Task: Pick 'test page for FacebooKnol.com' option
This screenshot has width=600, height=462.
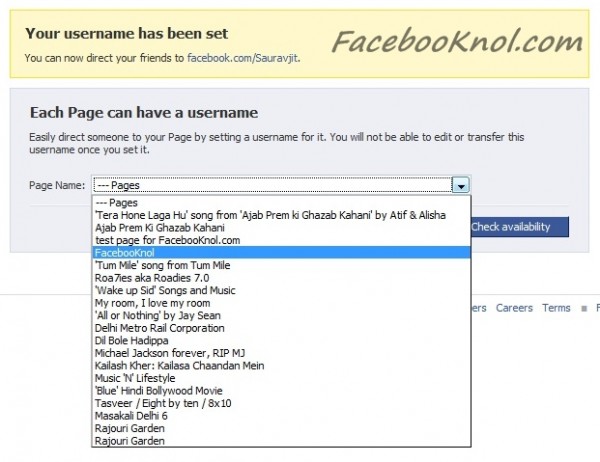Action: 281,240
